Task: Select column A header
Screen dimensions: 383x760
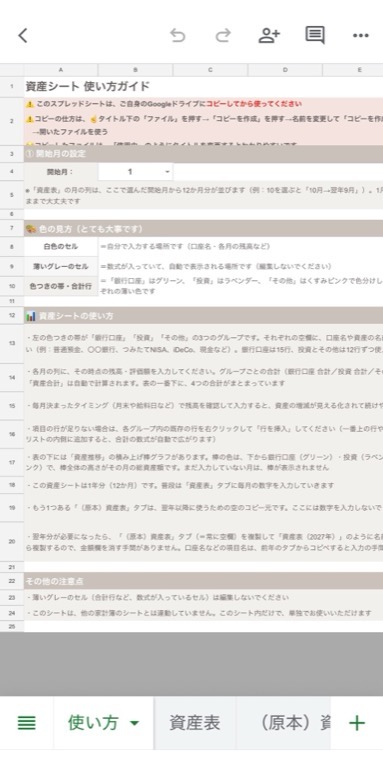Action: (x=61, y=70)
